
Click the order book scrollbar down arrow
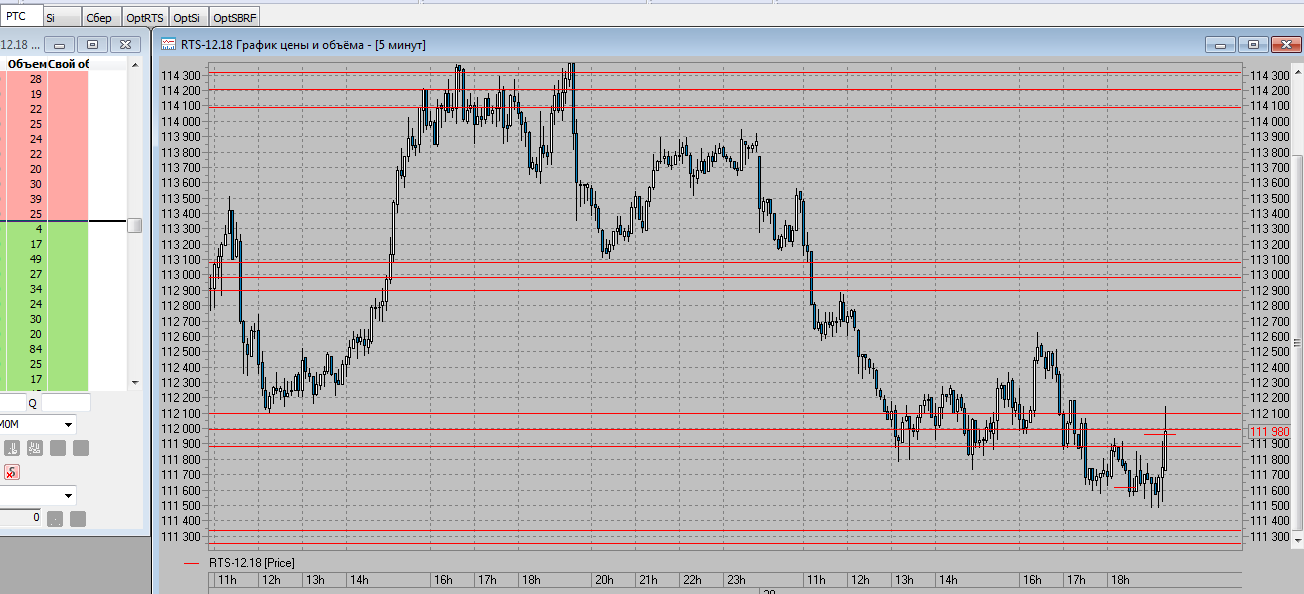click(134, 382)
